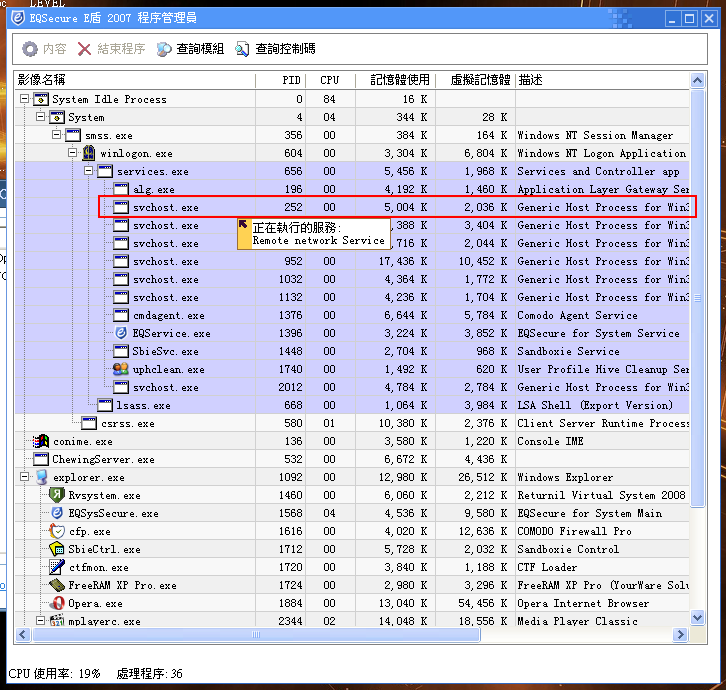This screenshot has height=690, width=726.
Task: Select svchost.exe row with PID 1032
Action: pyautogui.click(x=352, y=279)
